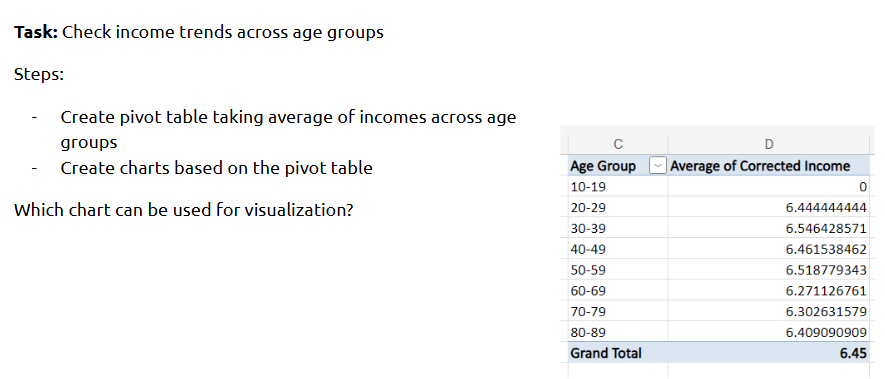The height and width of the screenshot is (379, 885).
Task: Select the 80-89 age group cell
Action: pos(617,332)
